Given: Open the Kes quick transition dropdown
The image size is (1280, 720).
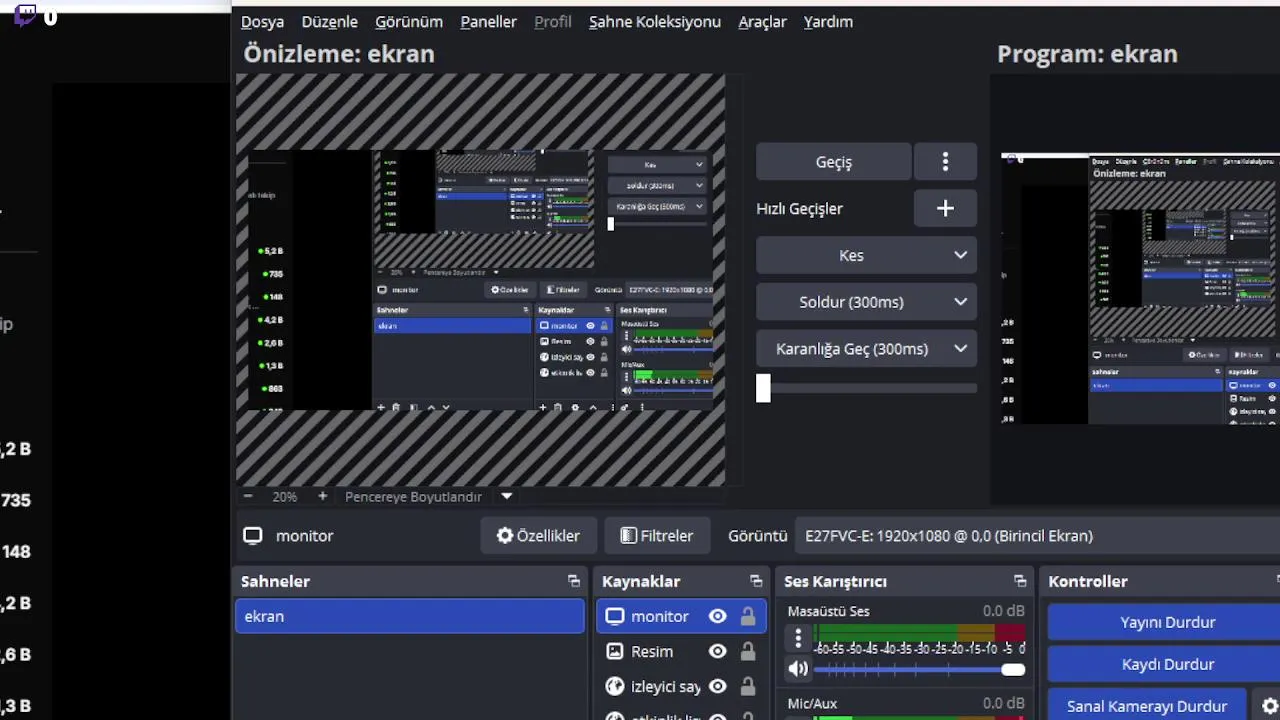Looking at the screenshot, I should click(x=866, y=255).
